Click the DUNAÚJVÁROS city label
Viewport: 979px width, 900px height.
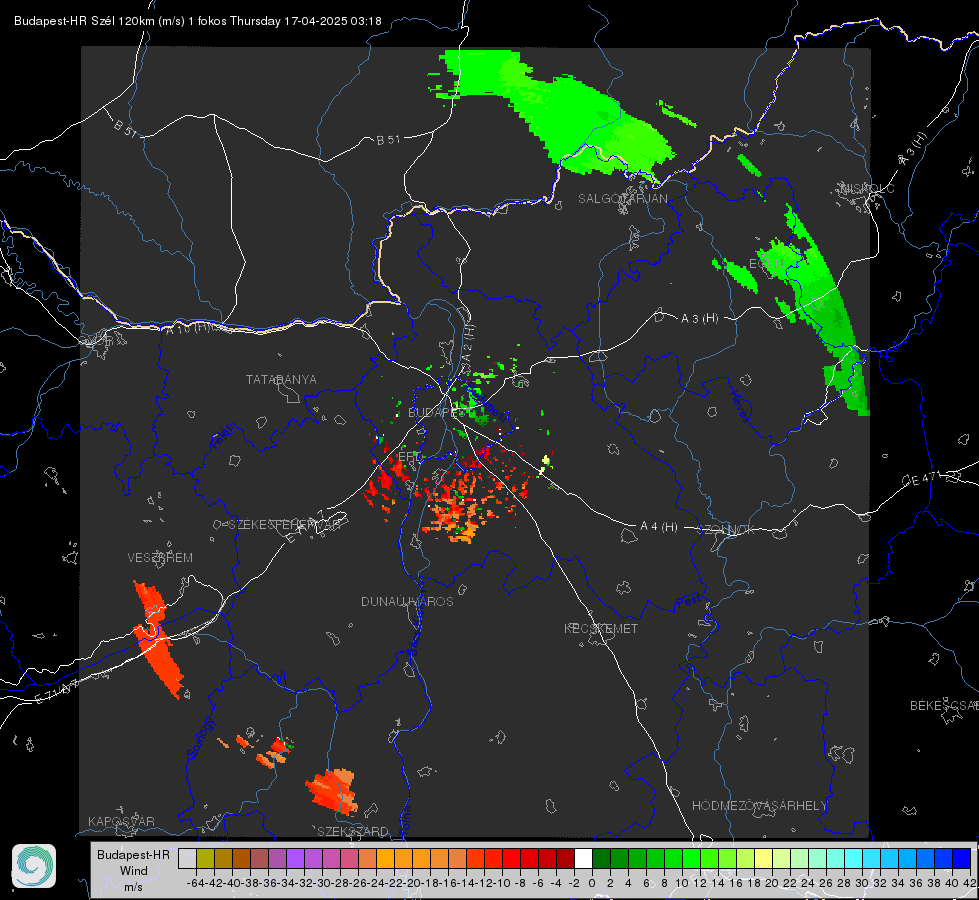407,601
